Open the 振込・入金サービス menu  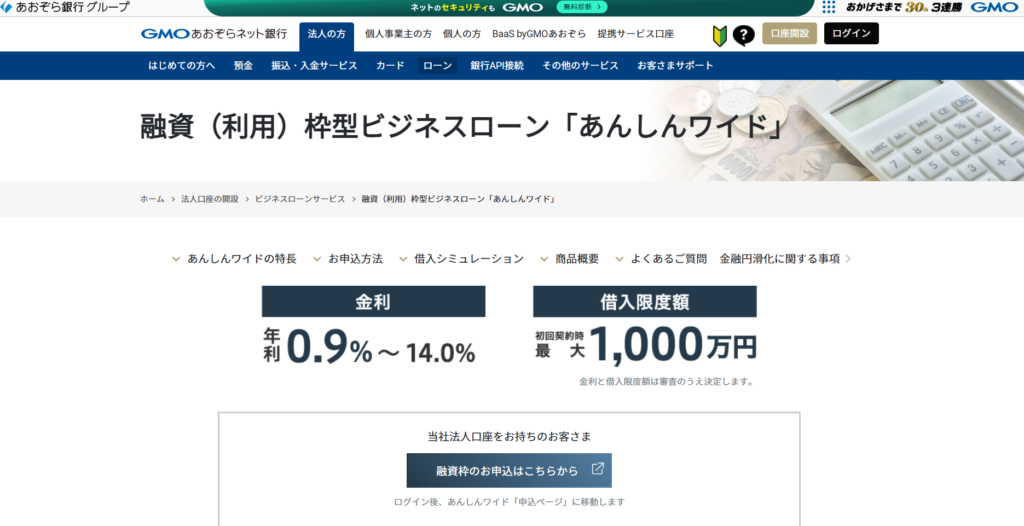click(314, 65)
